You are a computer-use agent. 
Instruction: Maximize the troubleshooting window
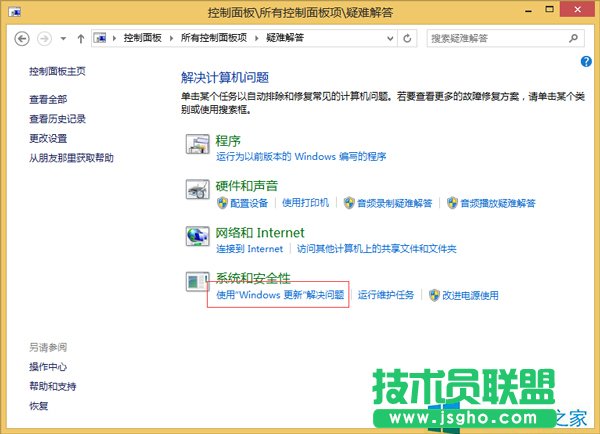pyautogui.click(x=549, y=10)
